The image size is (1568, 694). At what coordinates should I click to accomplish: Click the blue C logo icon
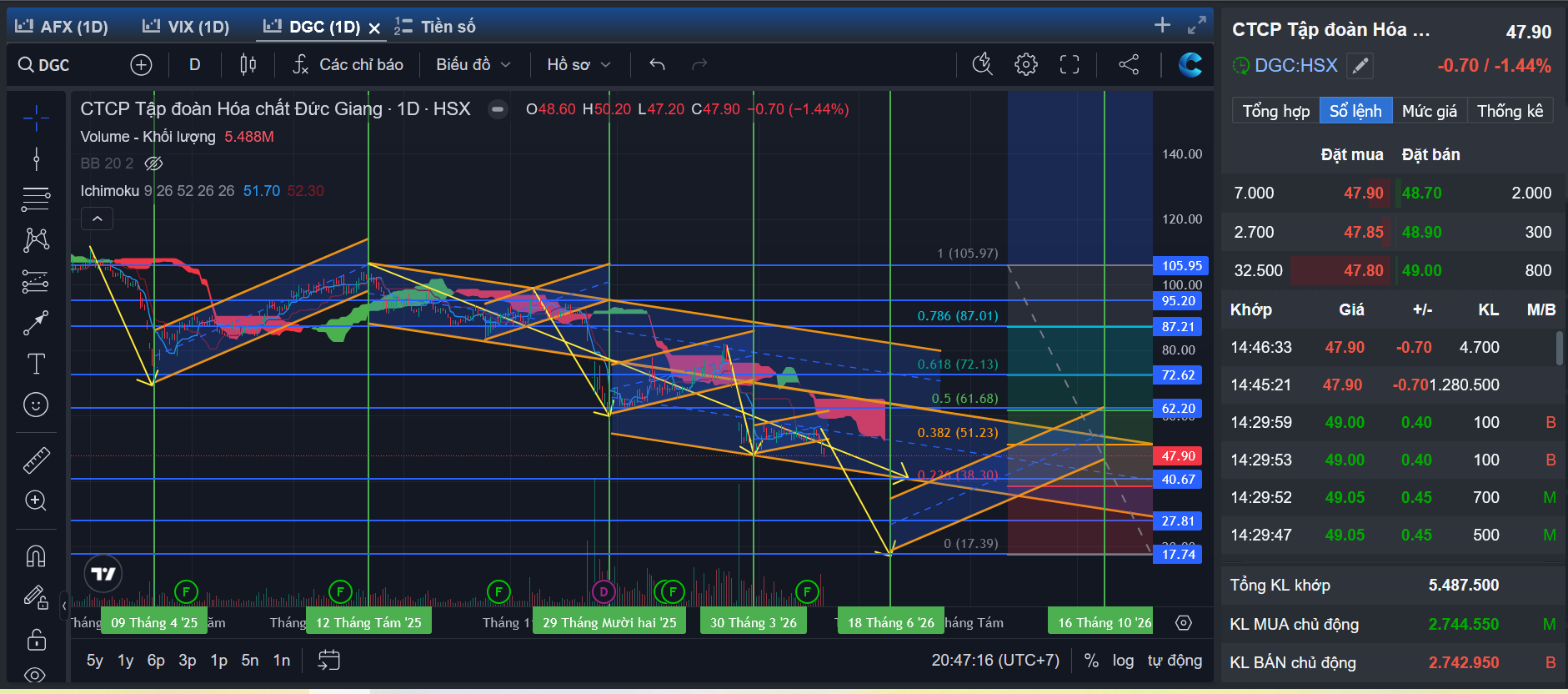click(x=1190, y=65)
